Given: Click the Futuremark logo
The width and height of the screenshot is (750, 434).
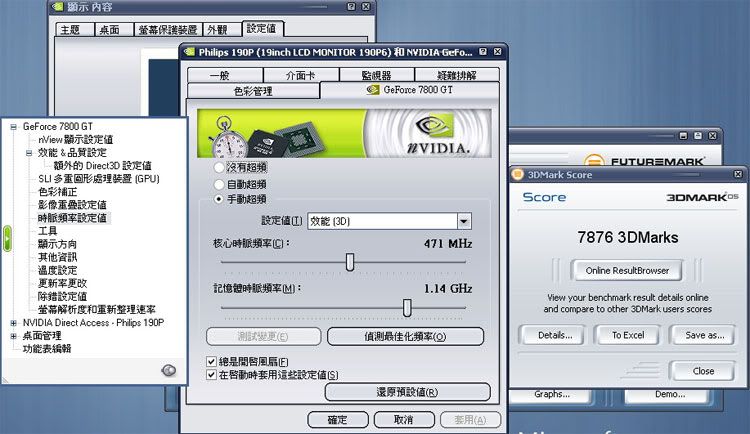Looking at the screenshot, I should tap(649, 160).
